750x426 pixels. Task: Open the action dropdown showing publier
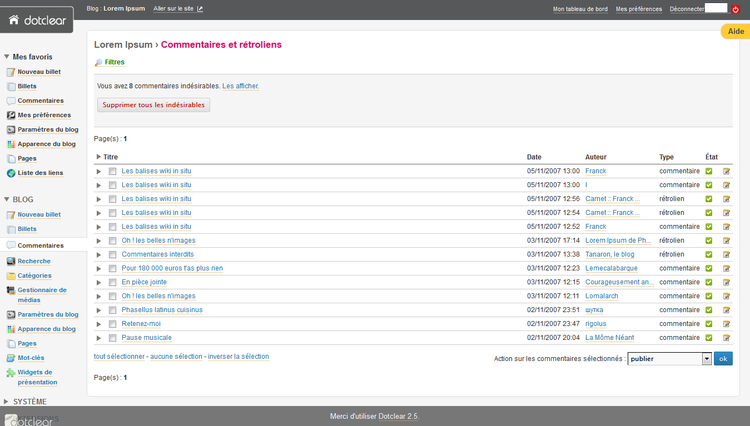click(x=668, y=358)
